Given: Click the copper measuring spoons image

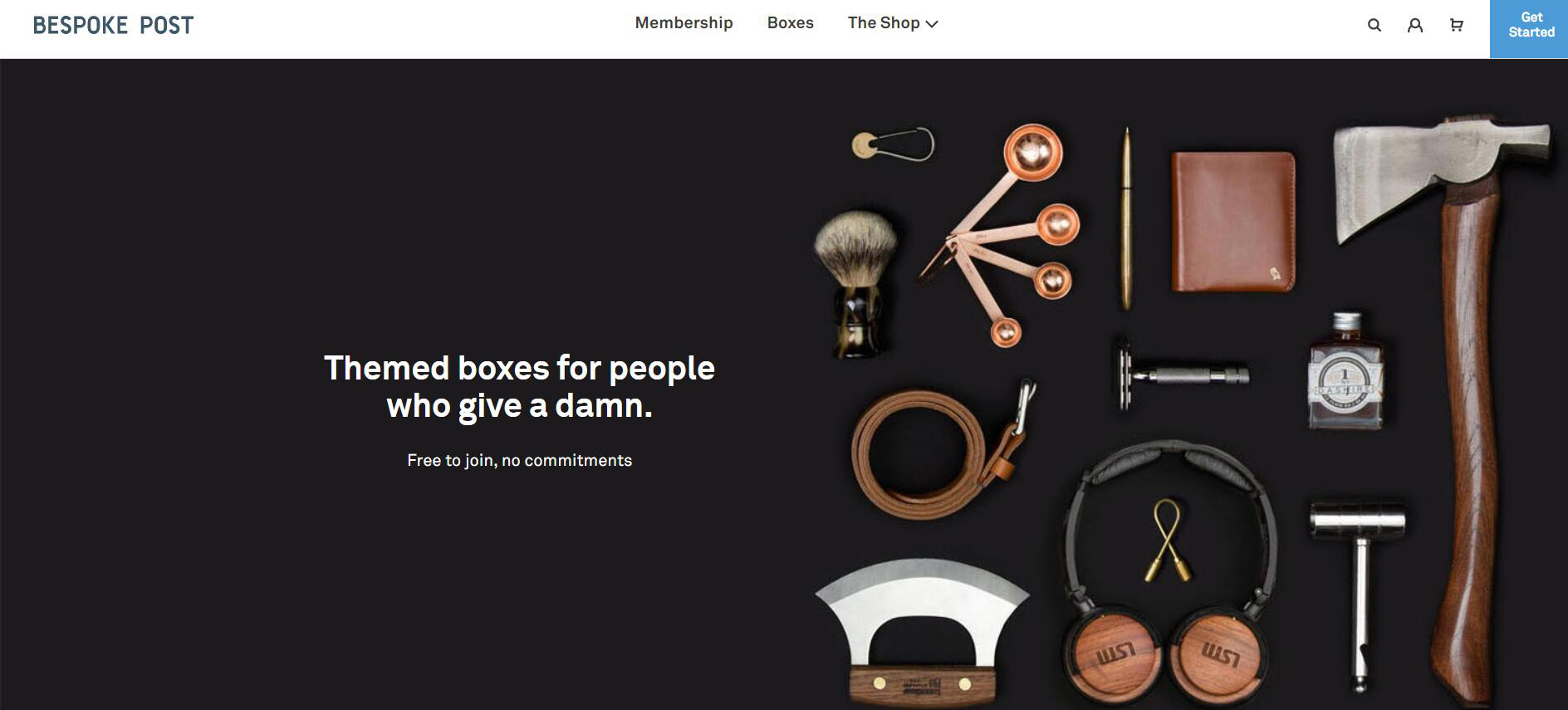Looking at the screenshot, I should point(1002,235).
